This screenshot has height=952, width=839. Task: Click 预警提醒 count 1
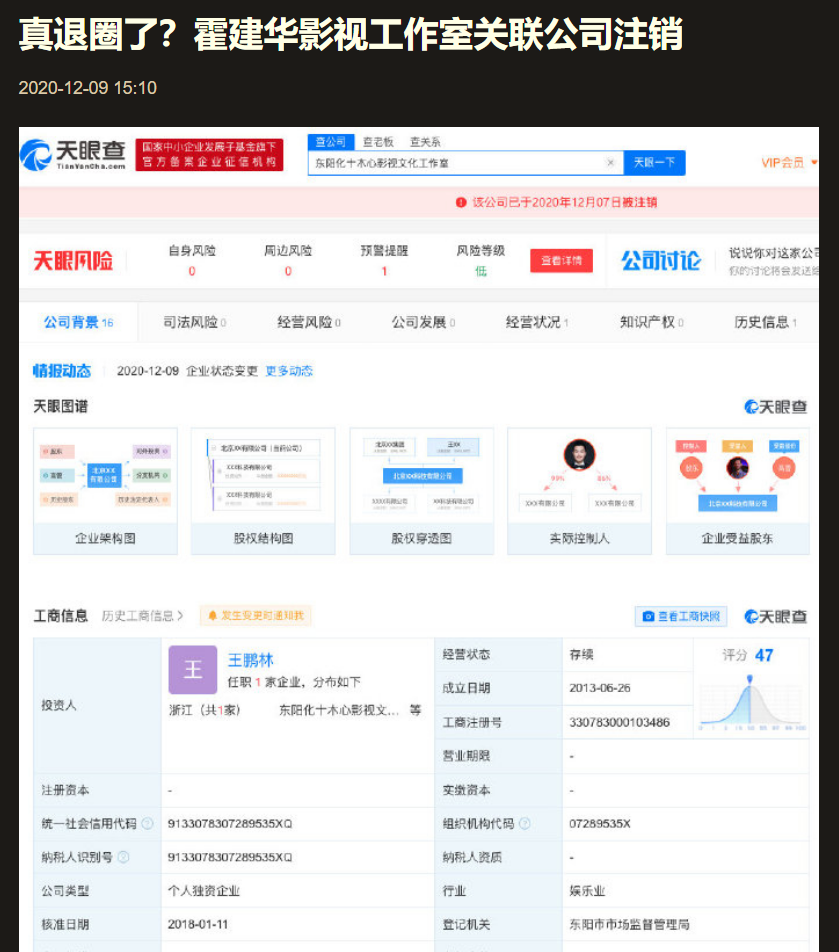384,271
